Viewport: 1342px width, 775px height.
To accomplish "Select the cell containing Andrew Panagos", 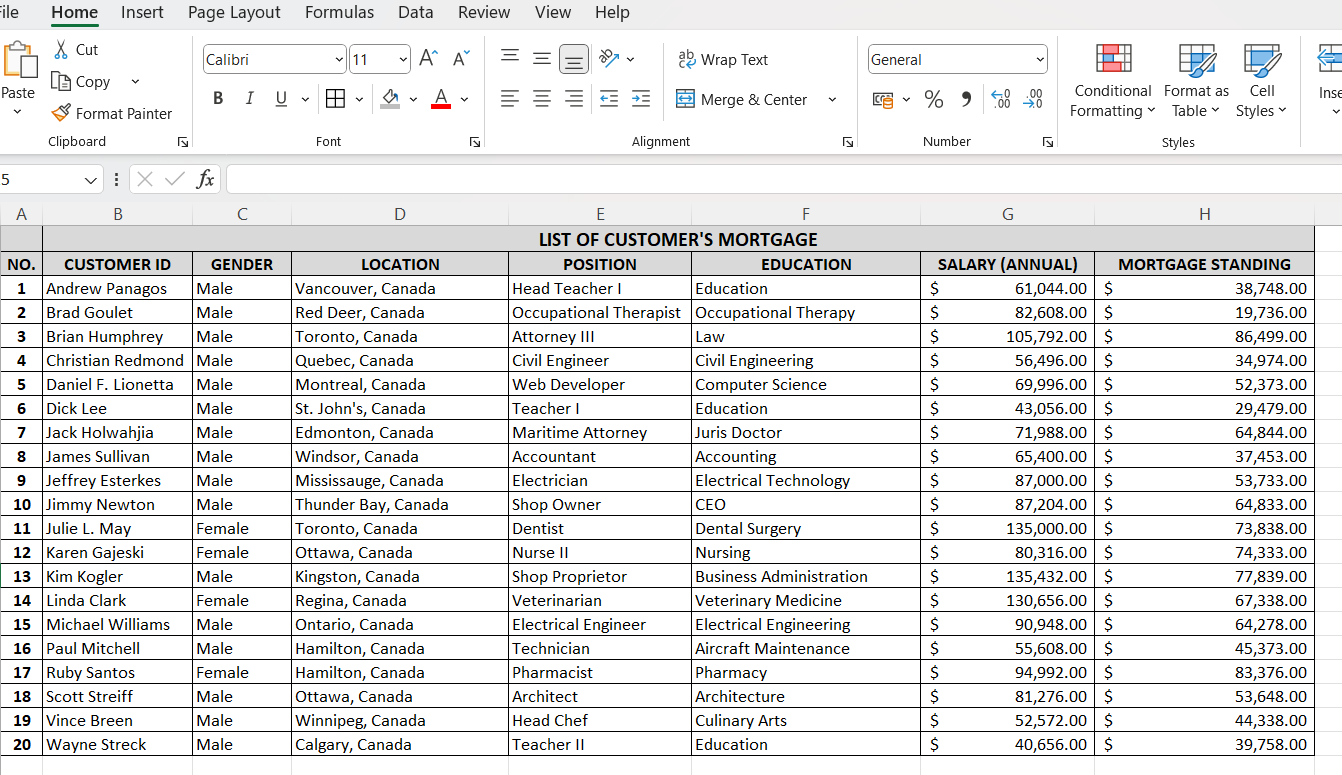I will pyautogui.click(x=118, y=288).
